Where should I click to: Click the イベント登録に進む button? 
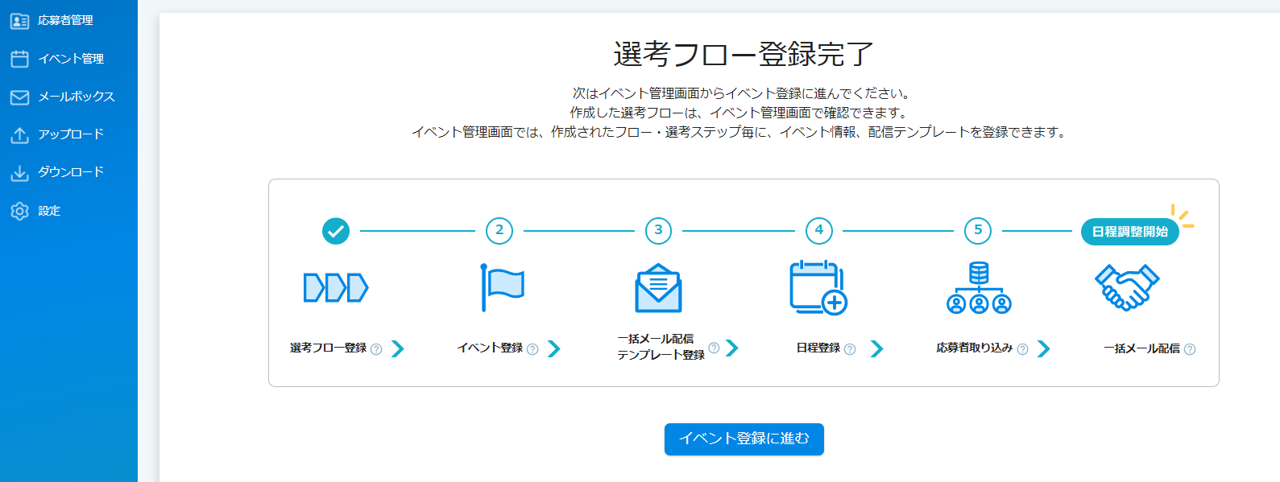point(744,439)
